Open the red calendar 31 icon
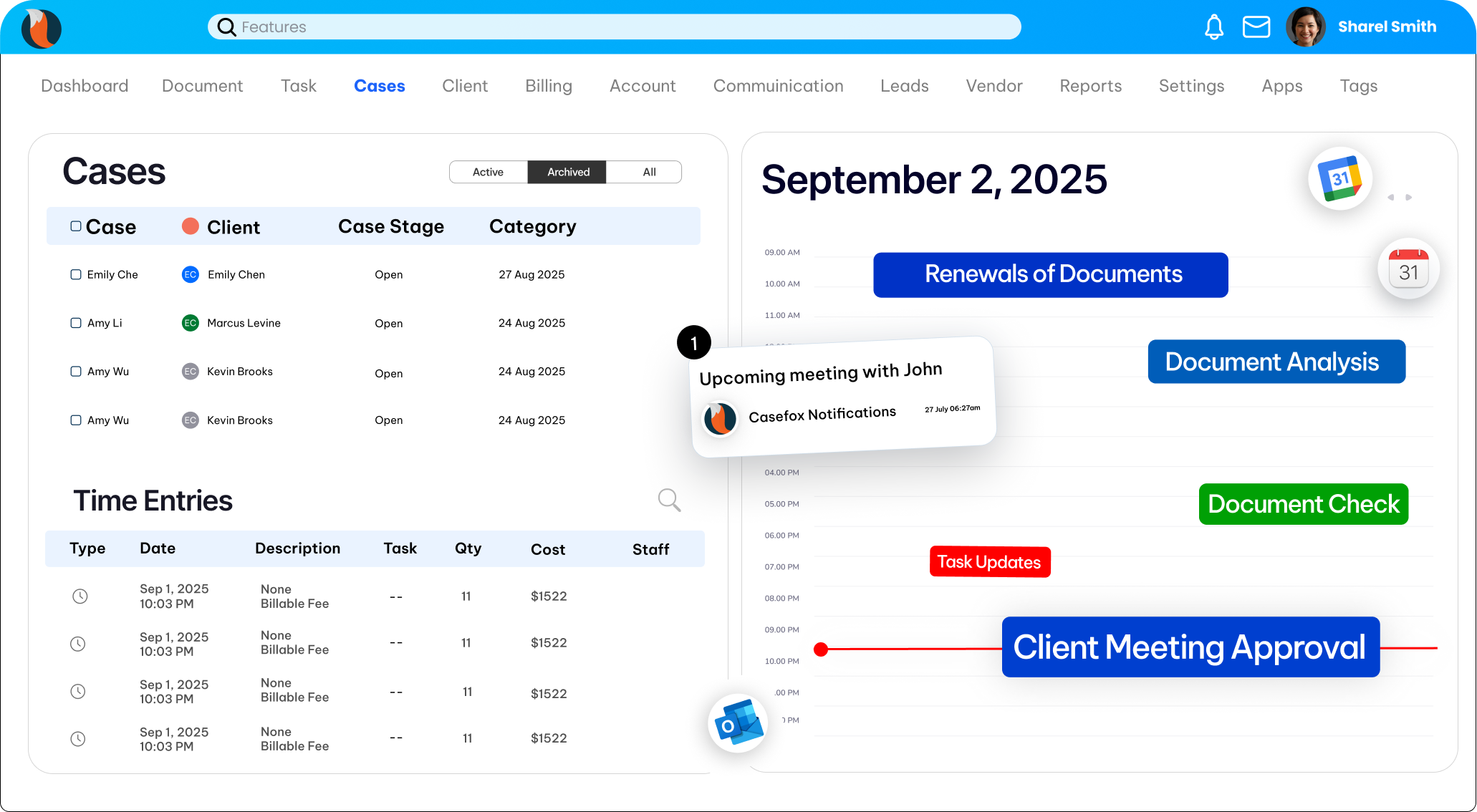Image resolution: width=1477 pixels, height=812 pixels. (x=1408, y=269)
